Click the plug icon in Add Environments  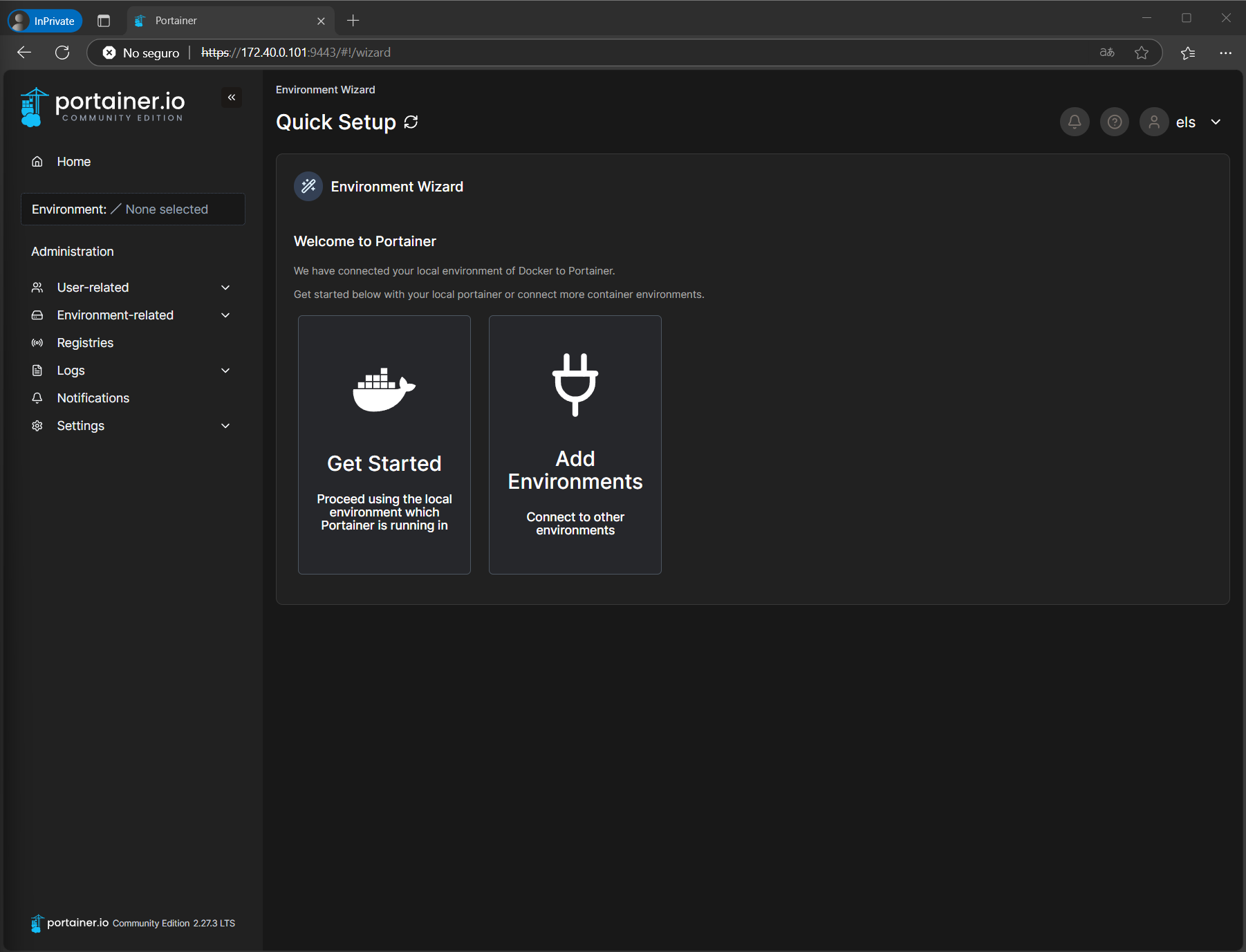pyautogui.click(x=575, y=385)
